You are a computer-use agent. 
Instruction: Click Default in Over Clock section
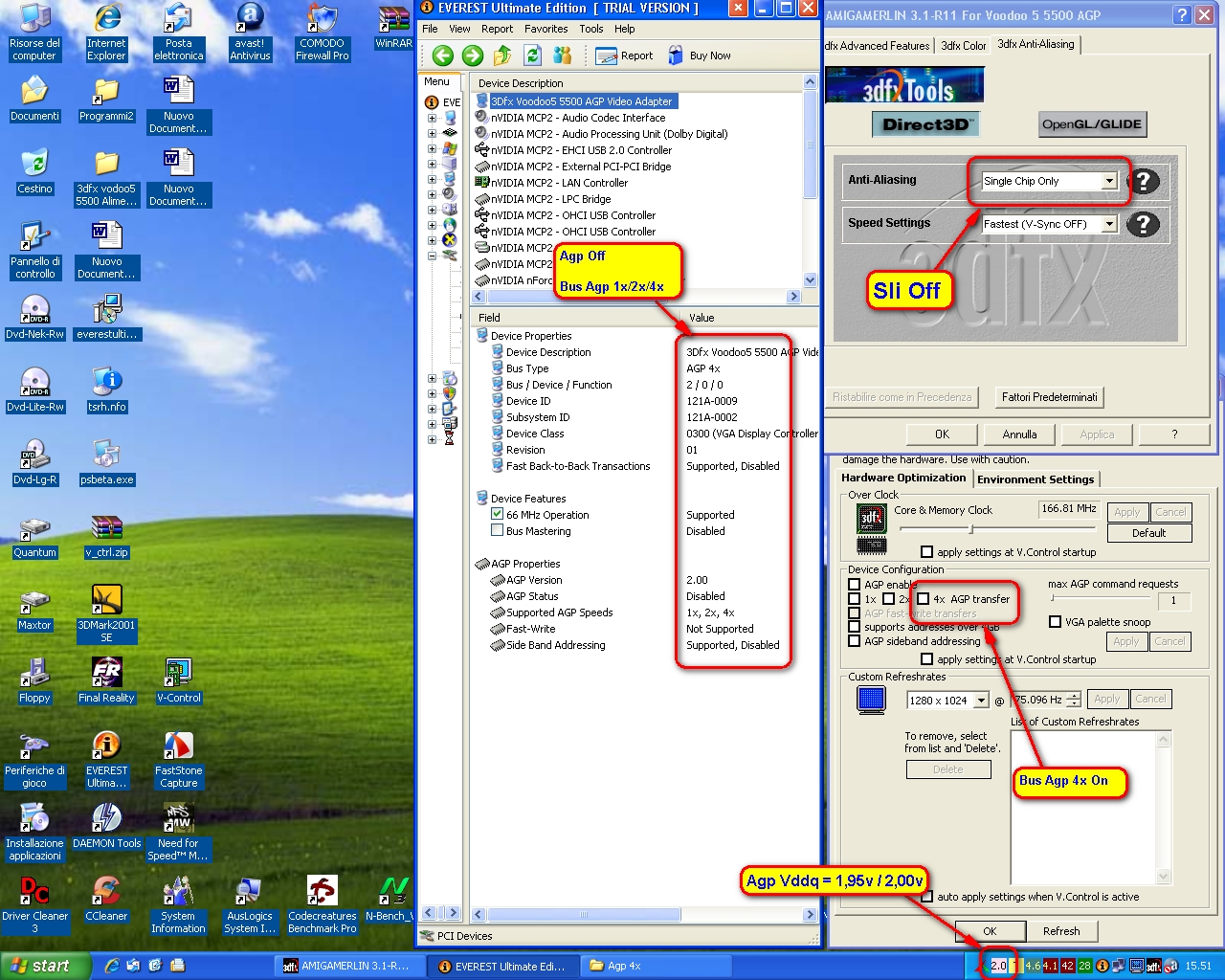[x=1148, y=533]
